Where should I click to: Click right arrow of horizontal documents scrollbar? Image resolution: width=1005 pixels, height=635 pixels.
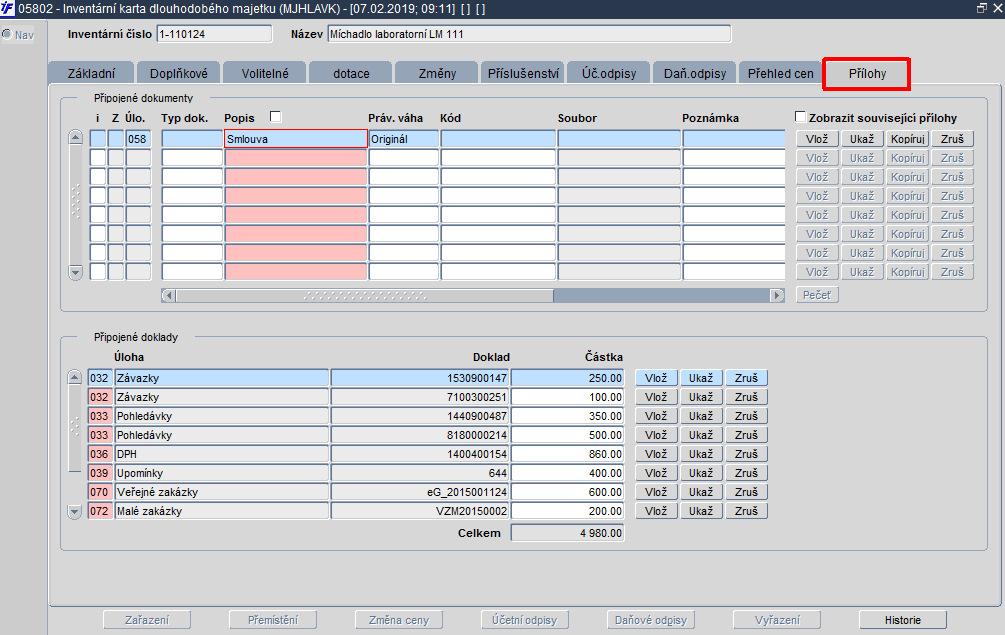click(777, 295)
